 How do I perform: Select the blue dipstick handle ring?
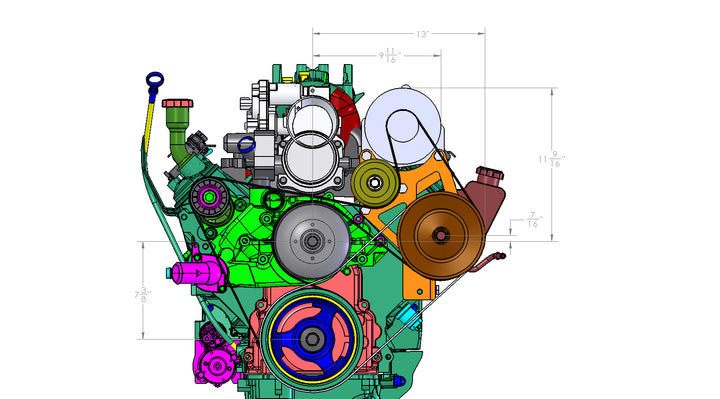click(x=155, y=79)
